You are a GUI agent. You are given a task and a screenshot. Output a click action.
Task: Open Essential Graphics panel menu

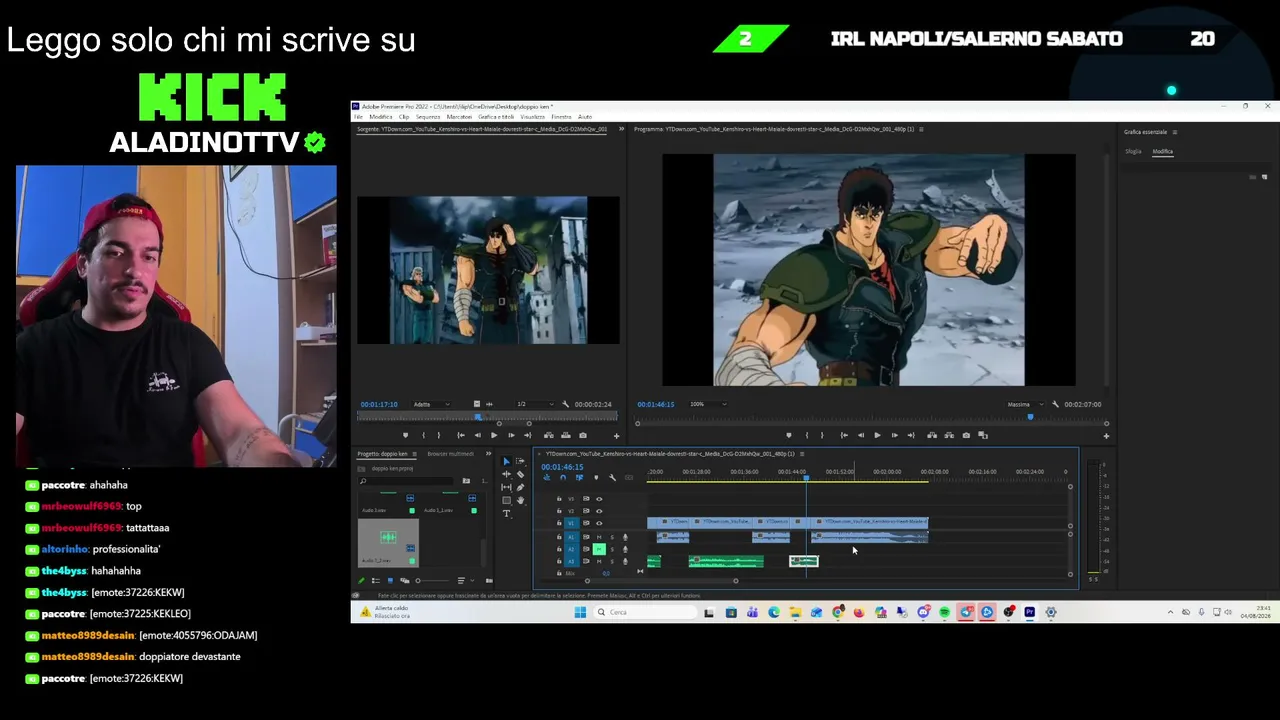pos(1175,132)
